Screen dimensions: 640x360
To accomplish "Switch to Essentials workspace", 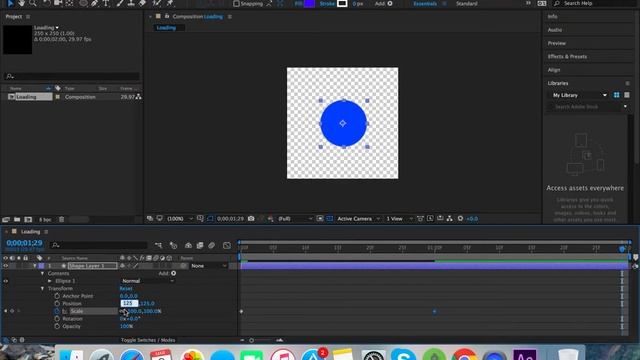I will pyautogui.click(x=425, y=4).
